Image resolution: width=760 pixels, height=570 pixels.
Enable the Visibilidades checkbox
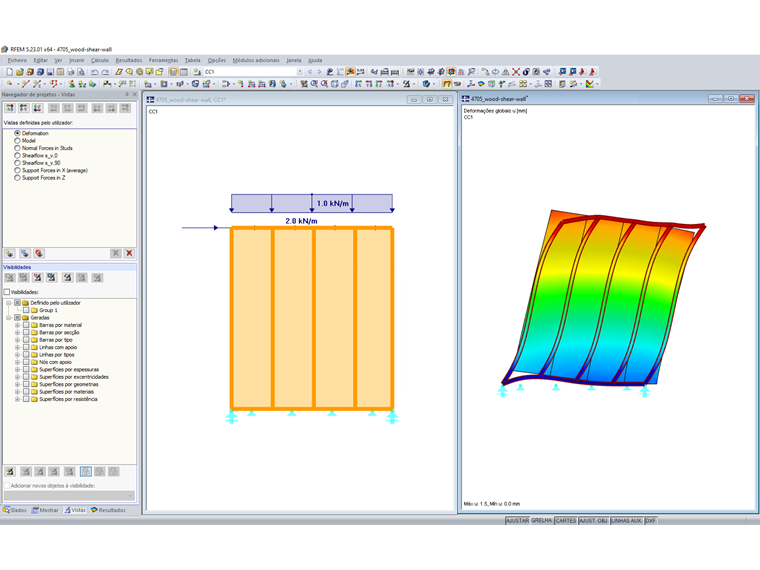pos(7,292)
